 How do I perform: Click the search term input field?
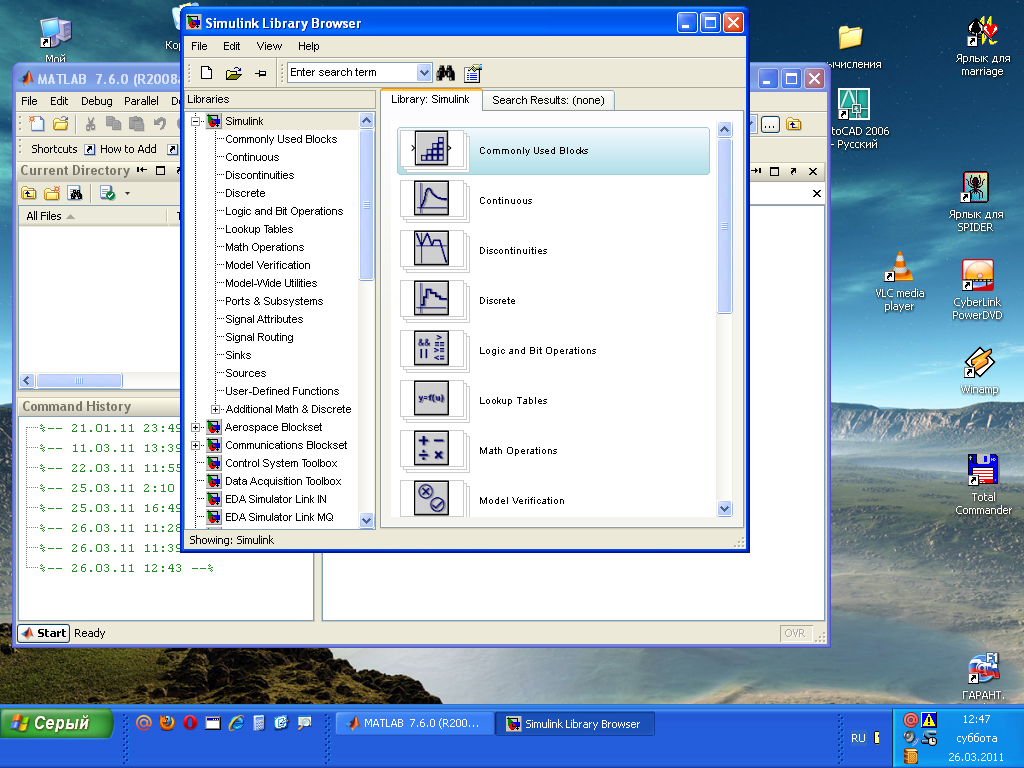(353, 72)
